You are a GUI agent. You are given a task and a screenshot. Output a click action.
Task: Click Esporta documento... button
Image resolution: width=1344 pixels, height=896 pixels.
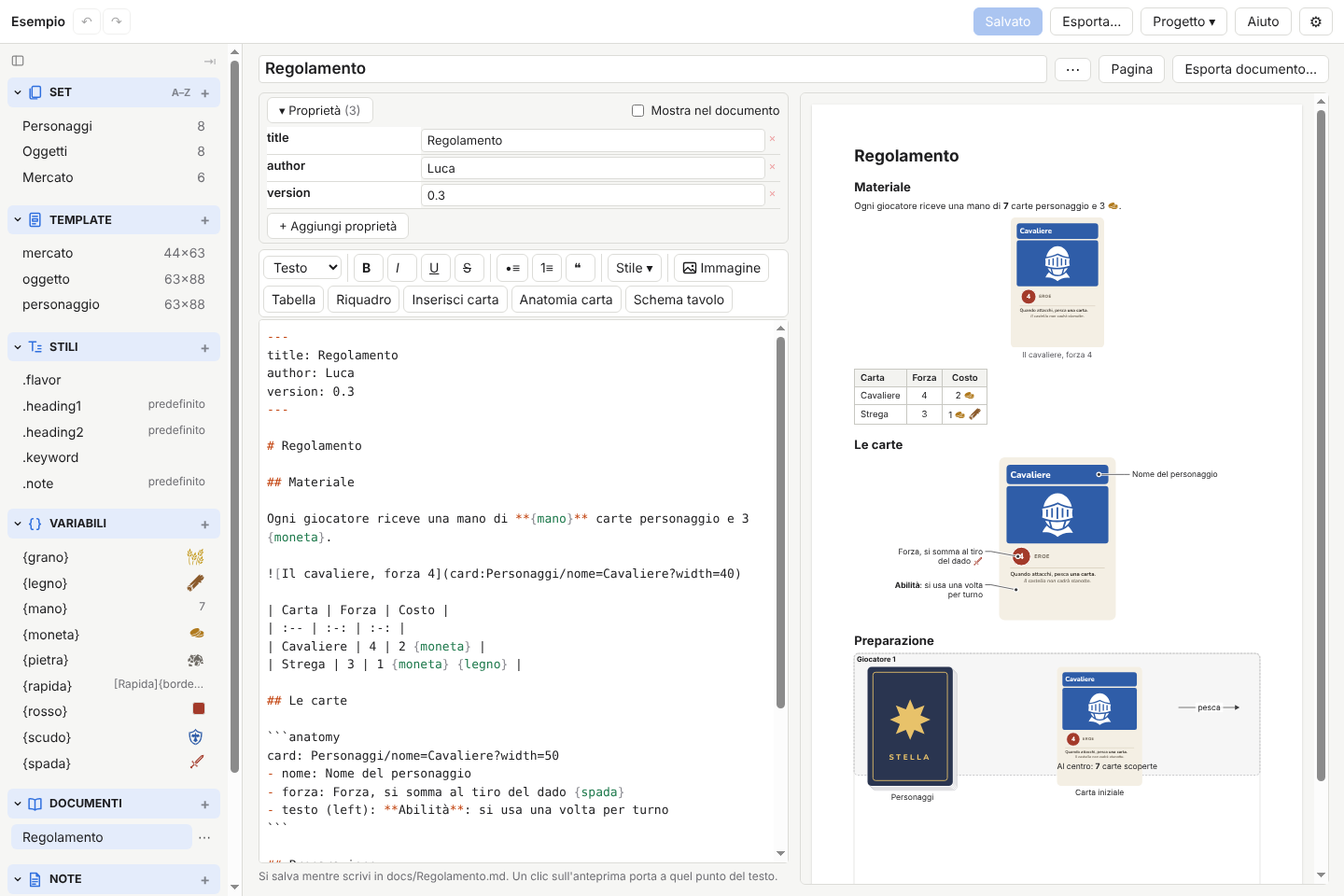[x=1251, y=69]
